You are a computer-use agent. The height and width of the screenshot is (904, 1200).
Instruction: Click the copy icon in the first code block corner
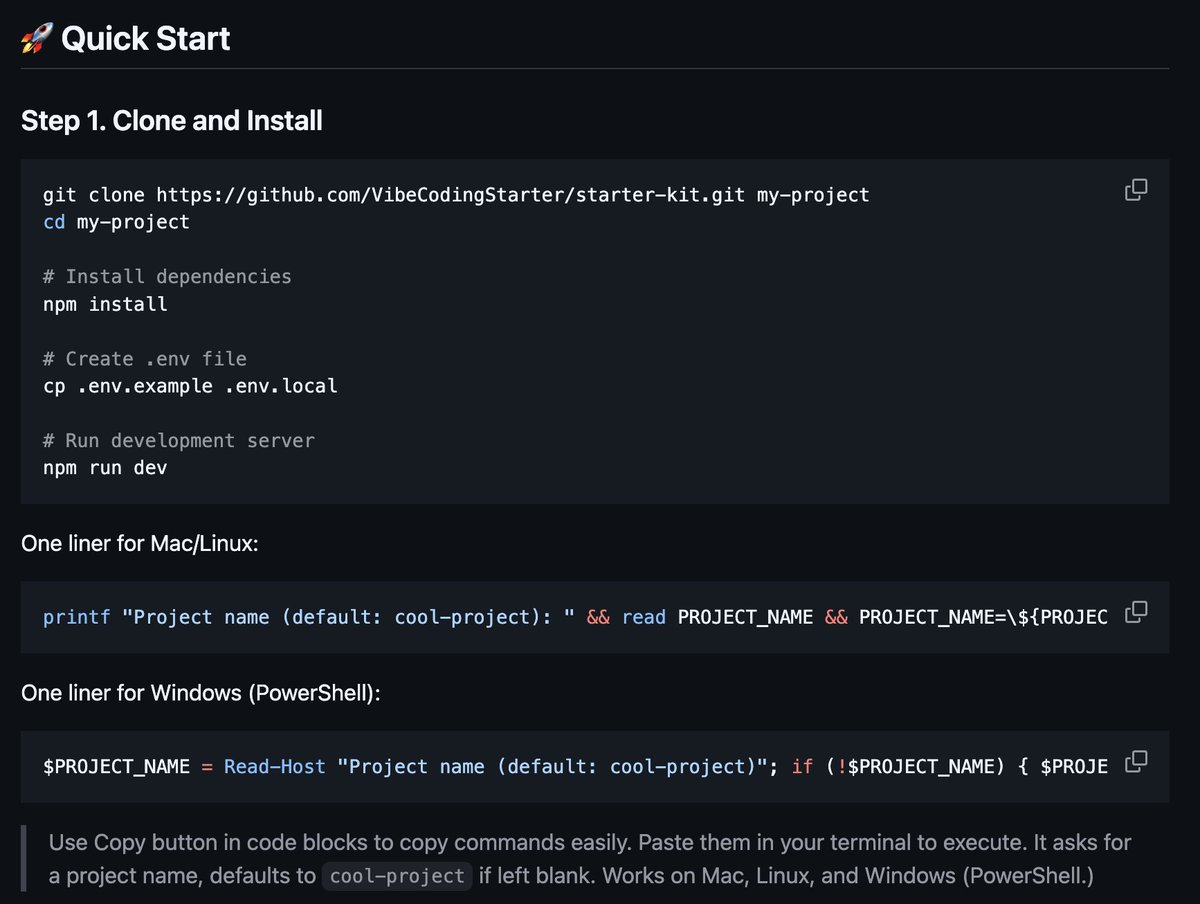1136,189
